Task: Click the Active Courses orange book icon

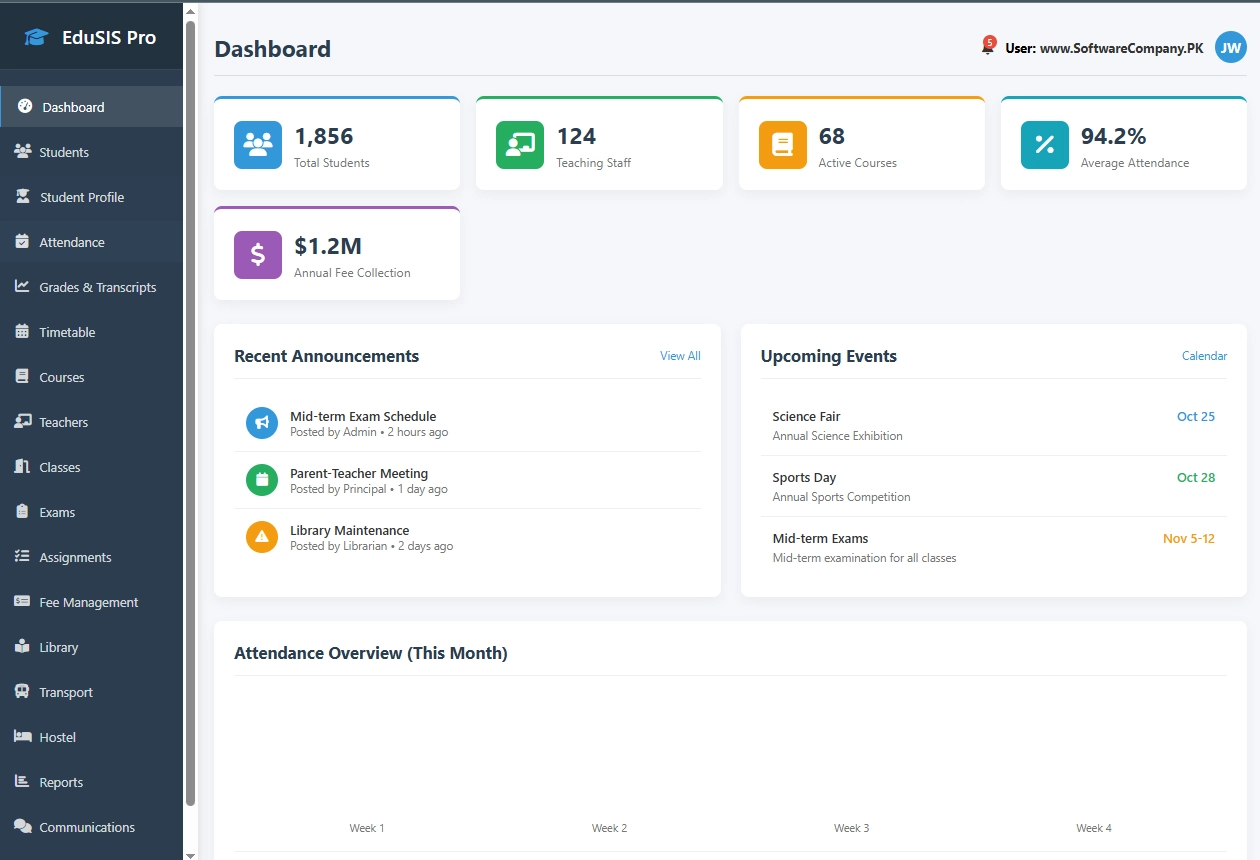Action: pos(782,145)
